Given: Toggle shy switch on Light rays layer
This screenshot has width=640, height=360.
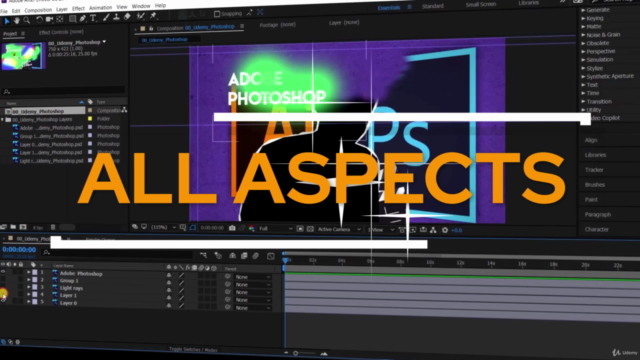Looking at the screenshot, I should coord(169,290).
